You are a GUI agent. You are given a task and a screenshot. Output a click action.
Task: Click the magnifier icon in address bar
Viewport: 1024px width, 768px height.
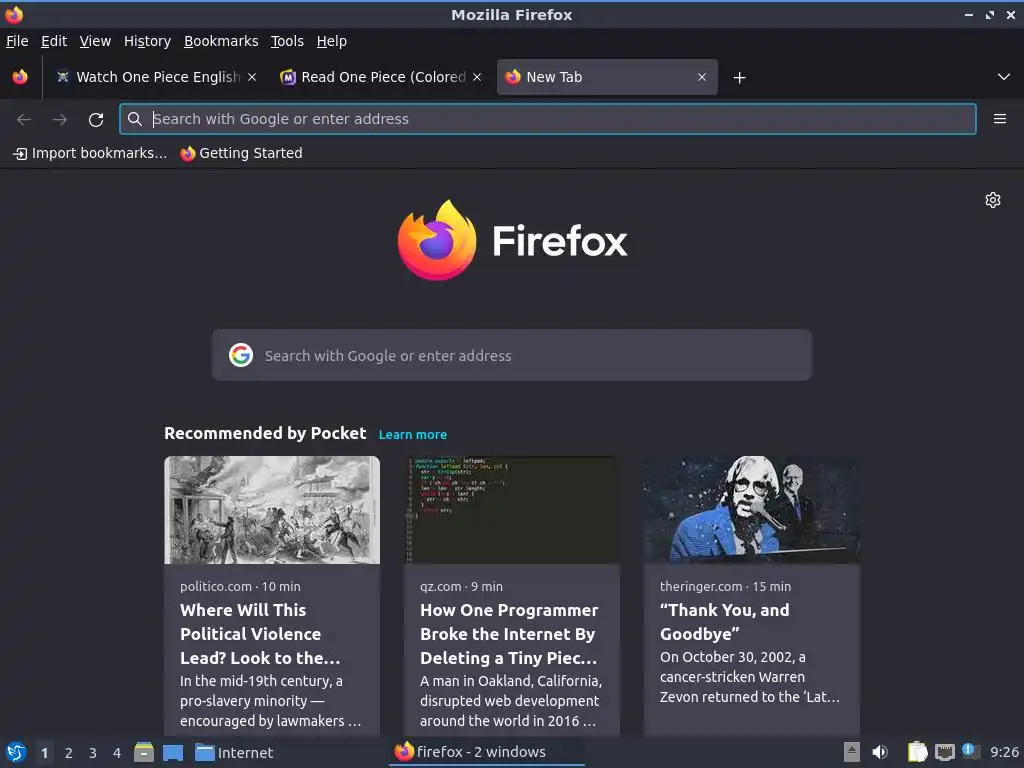[135, 119]
